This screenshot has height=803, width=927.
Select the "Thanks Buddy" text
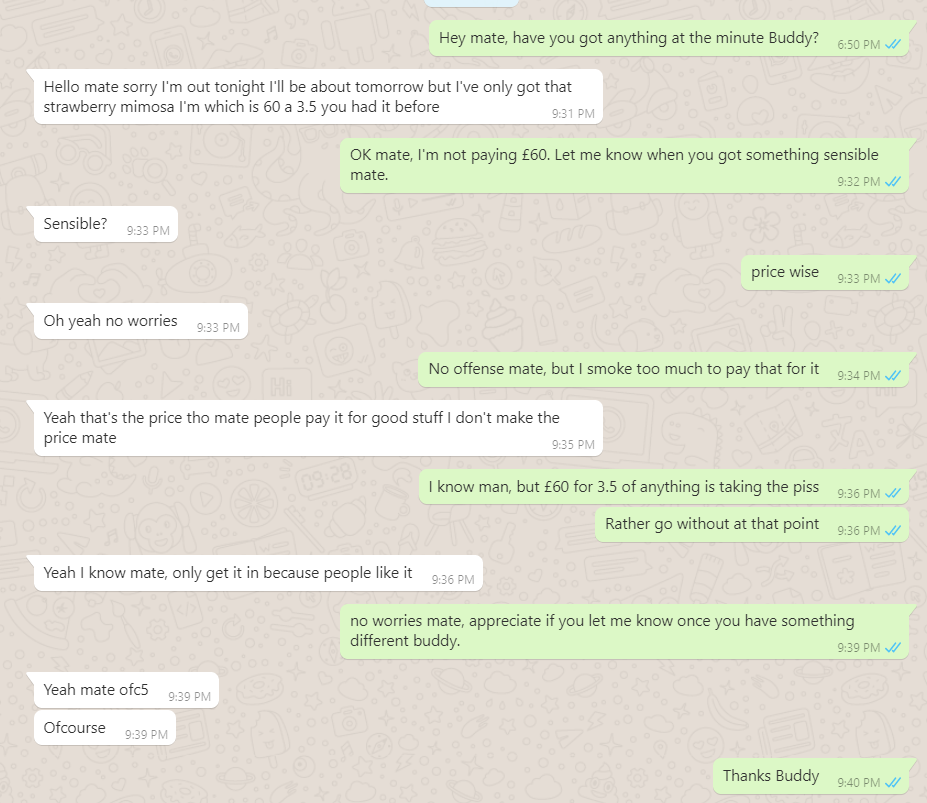pyautogui.click(x=771, y=776)
